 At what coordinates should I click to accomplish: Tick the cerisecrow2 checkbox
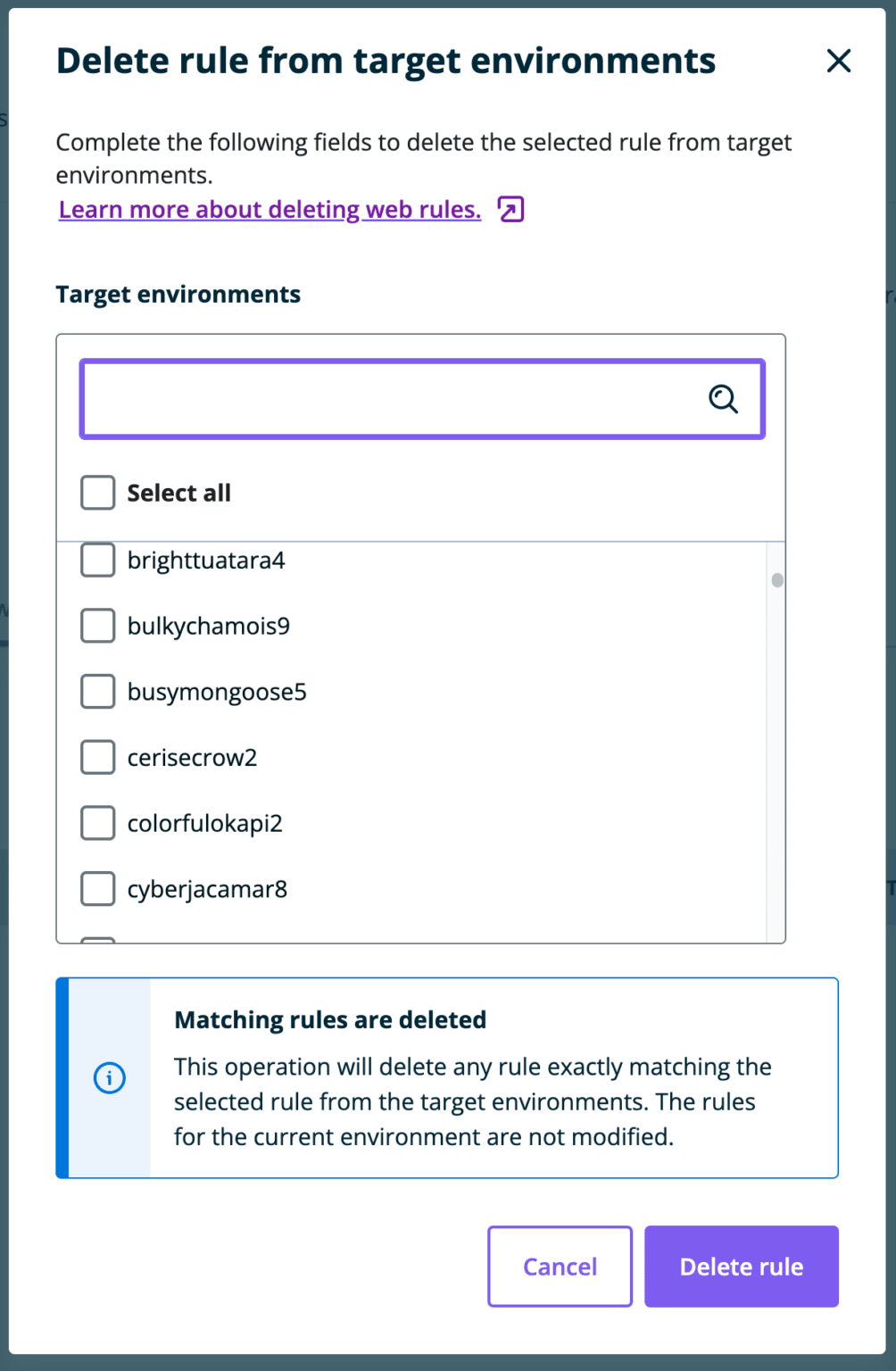(97, 757)
